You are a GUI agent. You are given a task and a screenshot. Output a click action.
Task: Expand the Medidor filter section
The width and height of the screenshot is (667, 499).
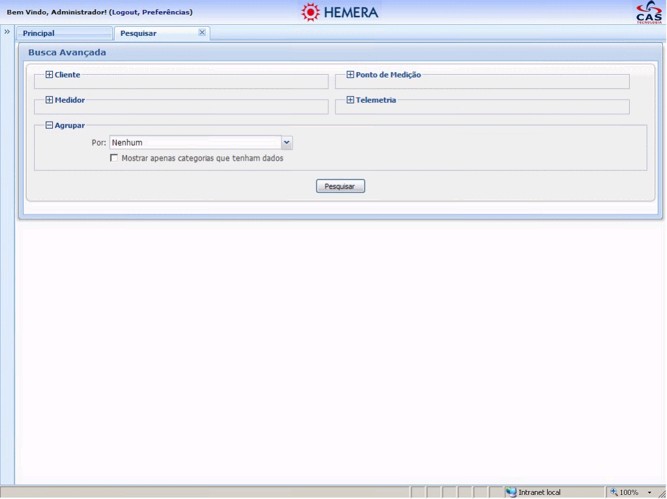pyautogui.click(x=49, y=100)
